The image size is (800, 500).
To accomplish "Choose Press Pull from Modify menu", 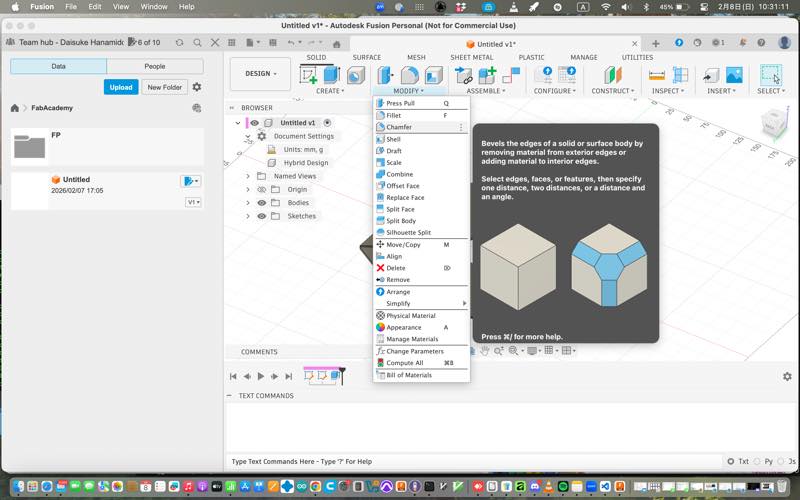I will pyautogui.click(x=421, y=103).
